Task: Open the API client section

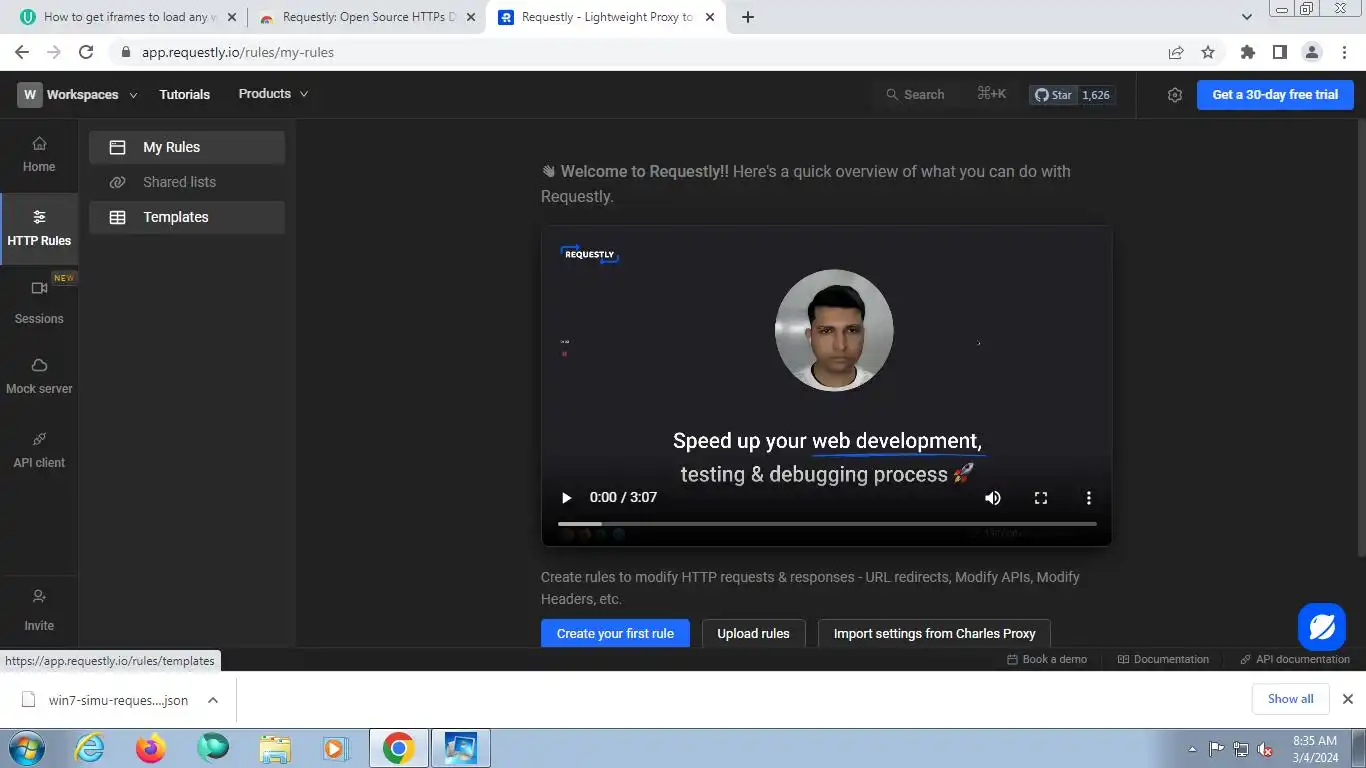Action: (39, 450)
